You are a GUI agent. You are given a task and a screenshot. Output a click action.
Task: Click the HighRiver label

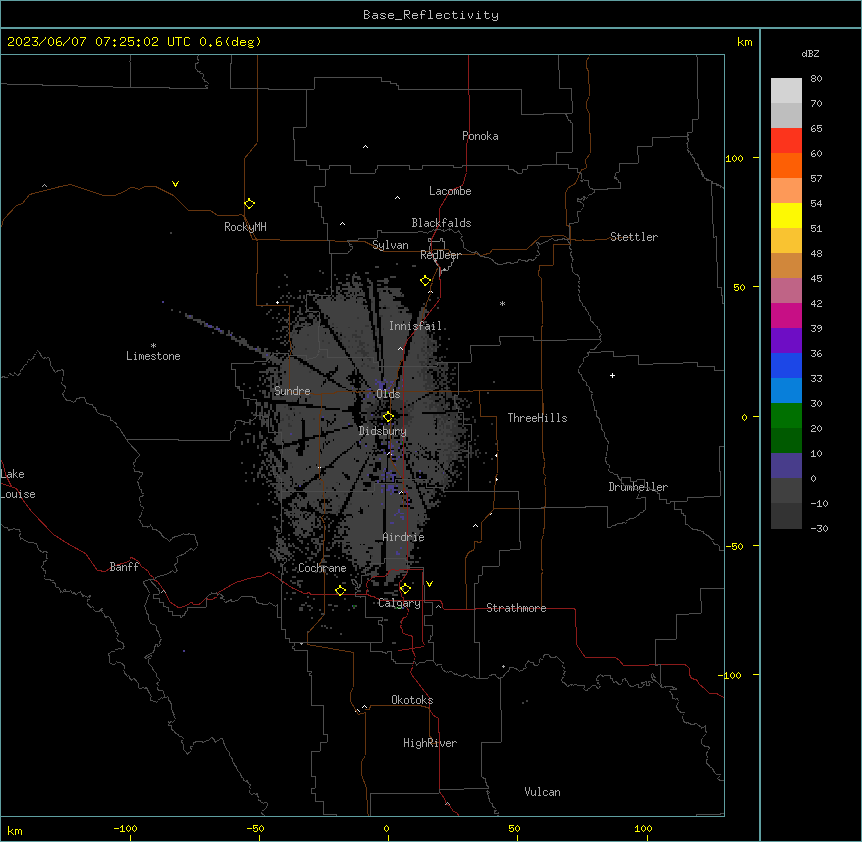point(430,743)
